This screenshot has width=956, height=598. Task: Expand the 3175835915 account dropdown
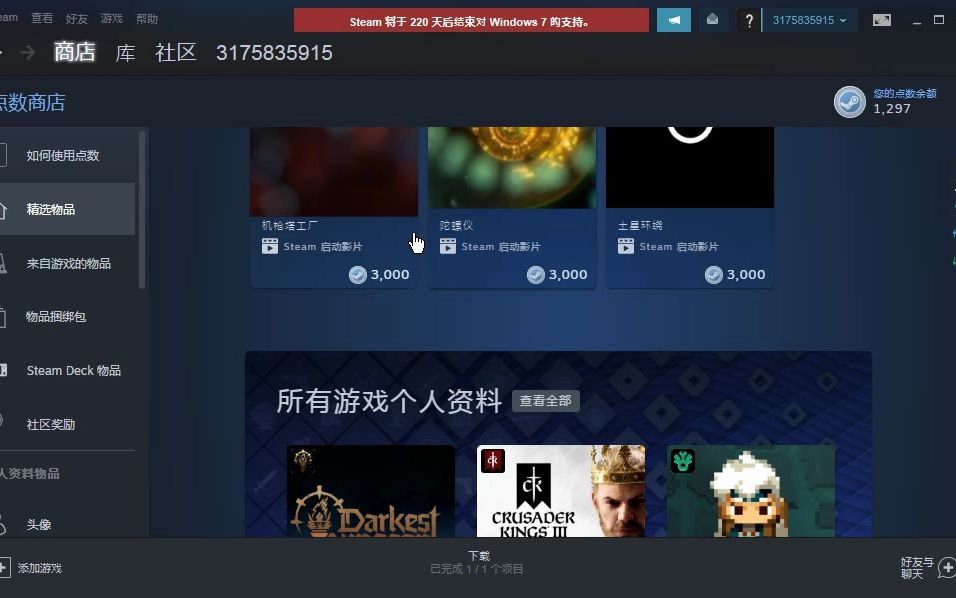click(x=810, y=20)
